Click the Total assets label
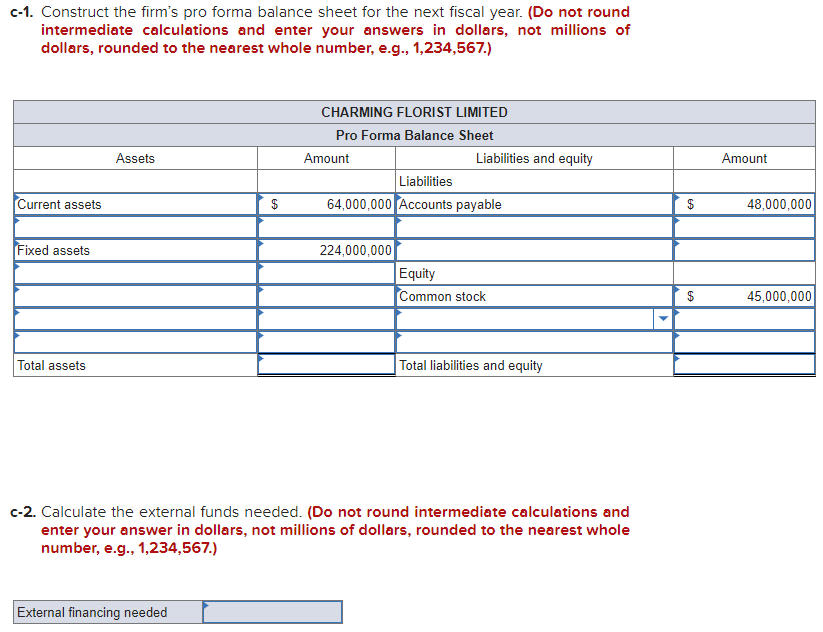The image size is (823, 632). (x=51, y=365)
